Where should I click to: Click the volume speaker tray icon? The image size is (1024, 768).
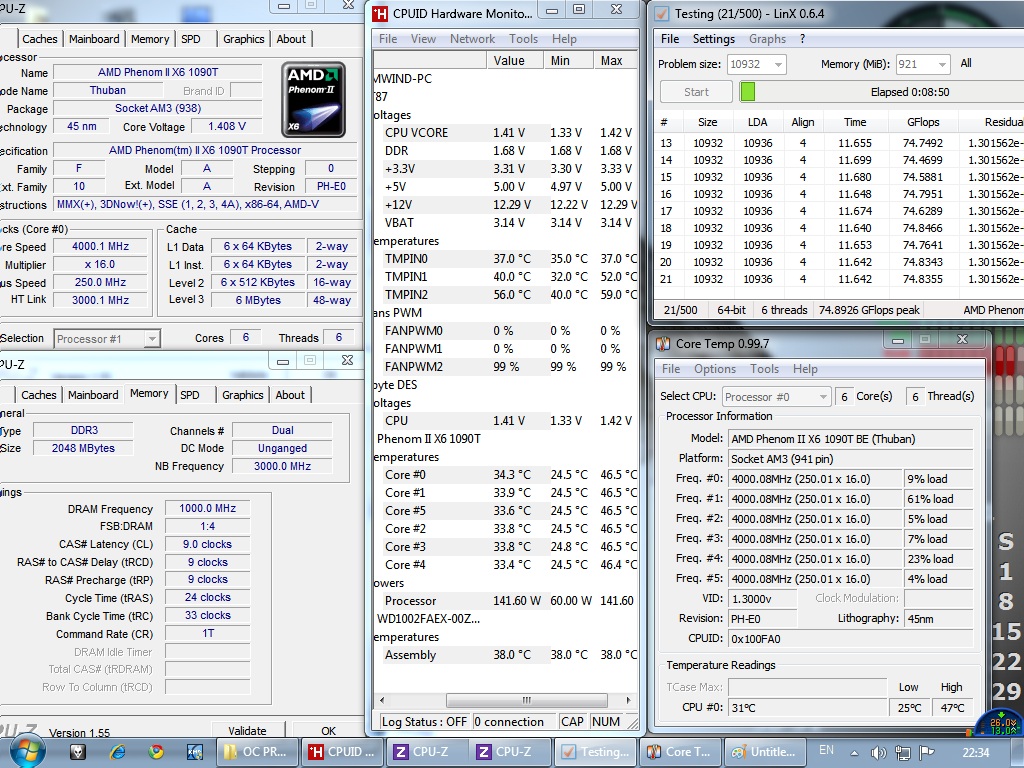[x=878, y=751]
